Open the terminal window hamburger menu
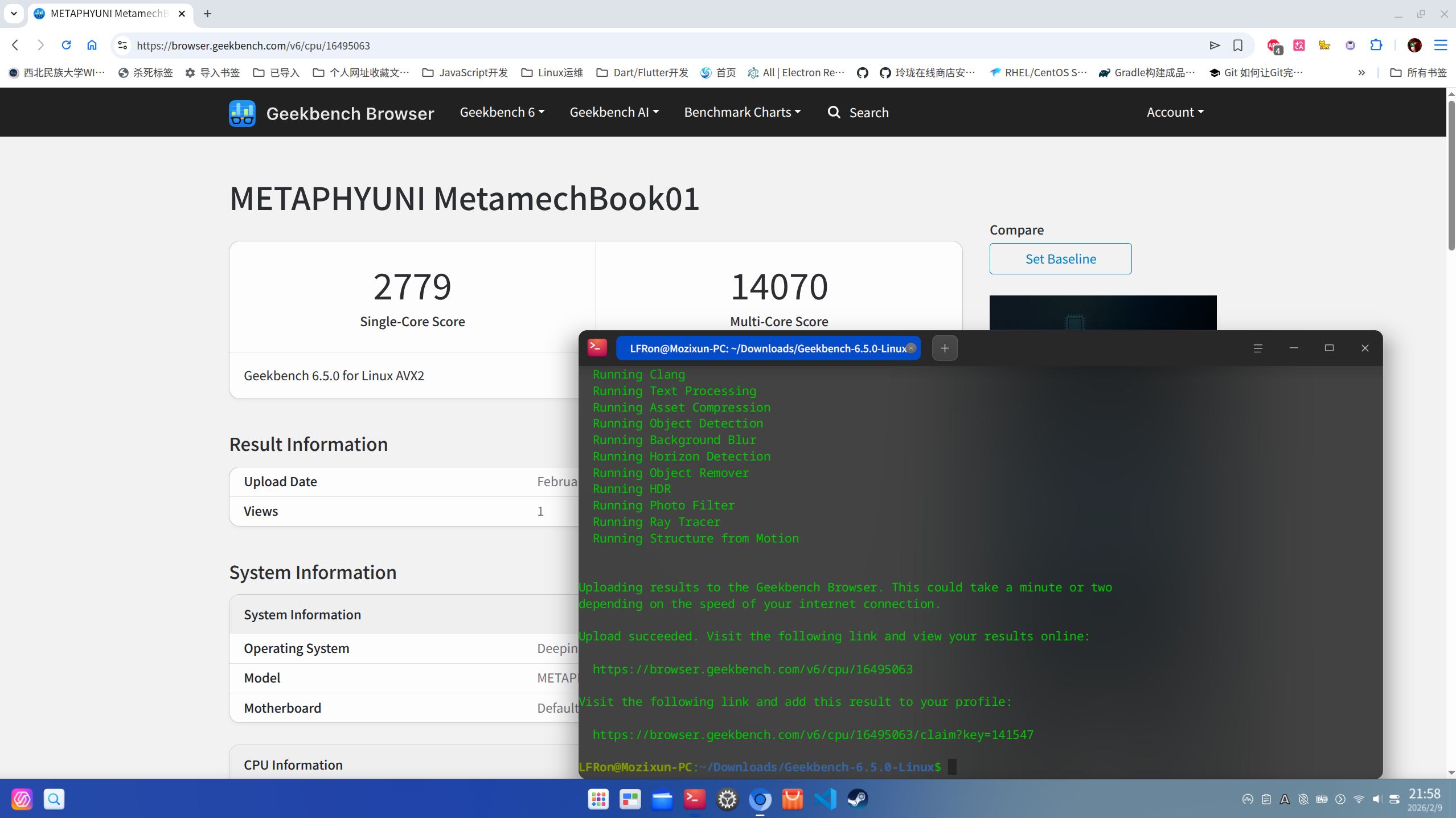The image size is (1456, 818). 1258,348
